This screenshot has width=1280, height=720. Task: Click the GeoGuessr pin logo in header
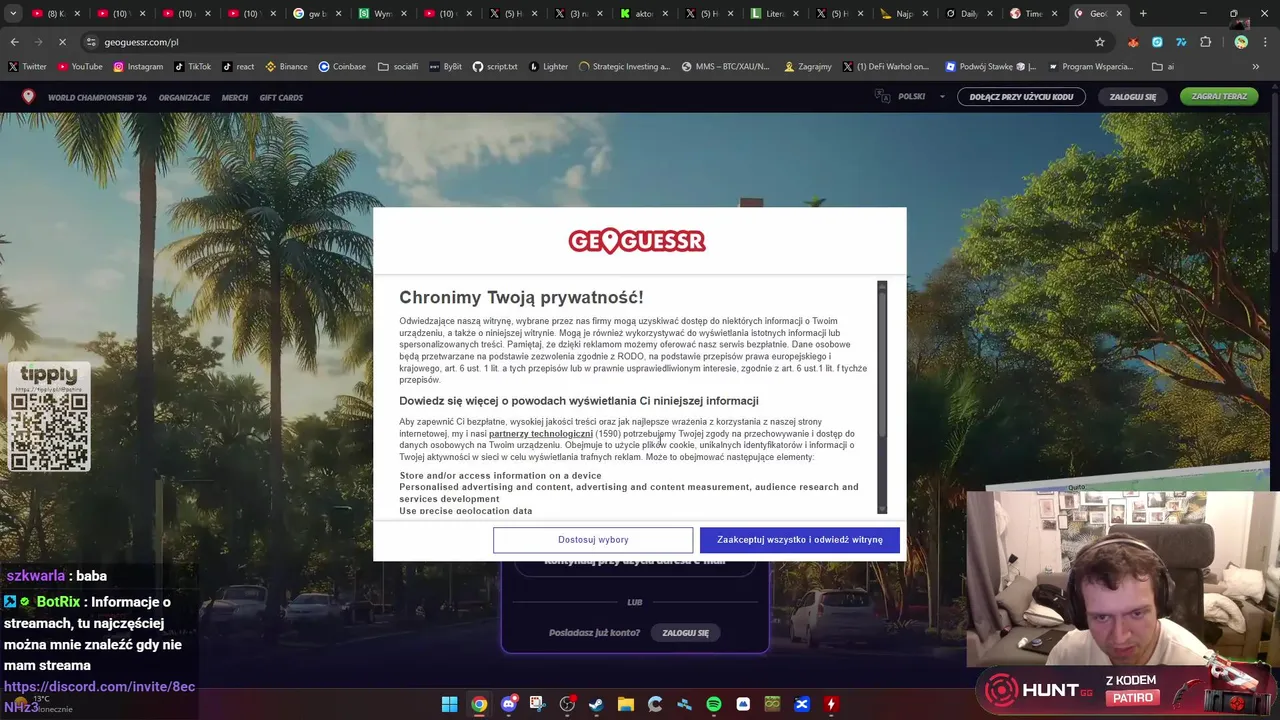[x=28, y=97]
